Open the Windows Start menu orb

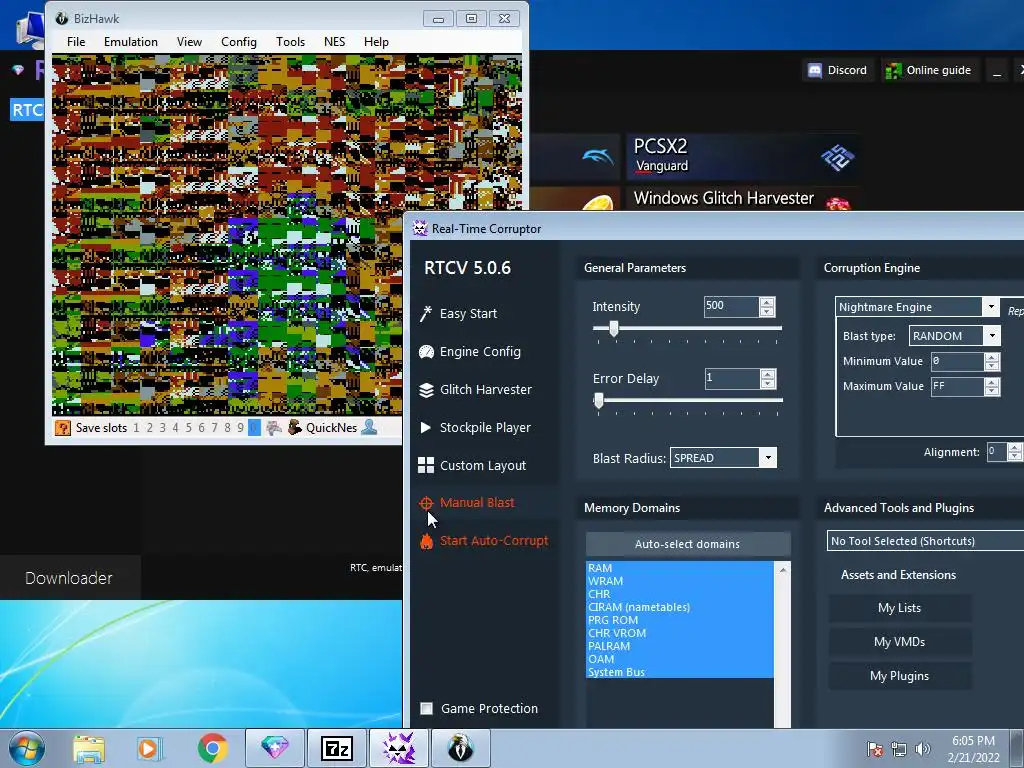(x=27, y=748)
